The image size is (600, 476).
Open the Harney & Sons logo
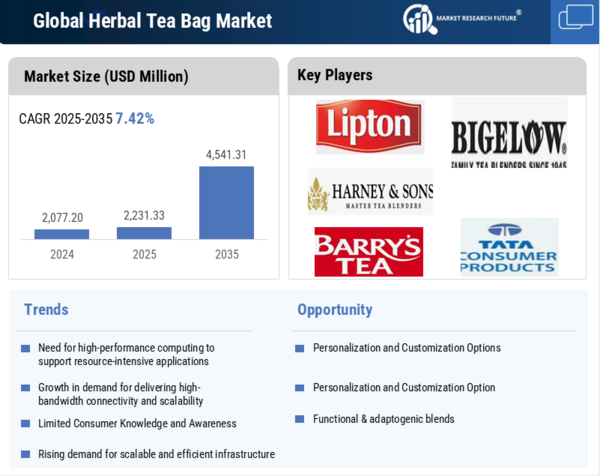point(370,192)
